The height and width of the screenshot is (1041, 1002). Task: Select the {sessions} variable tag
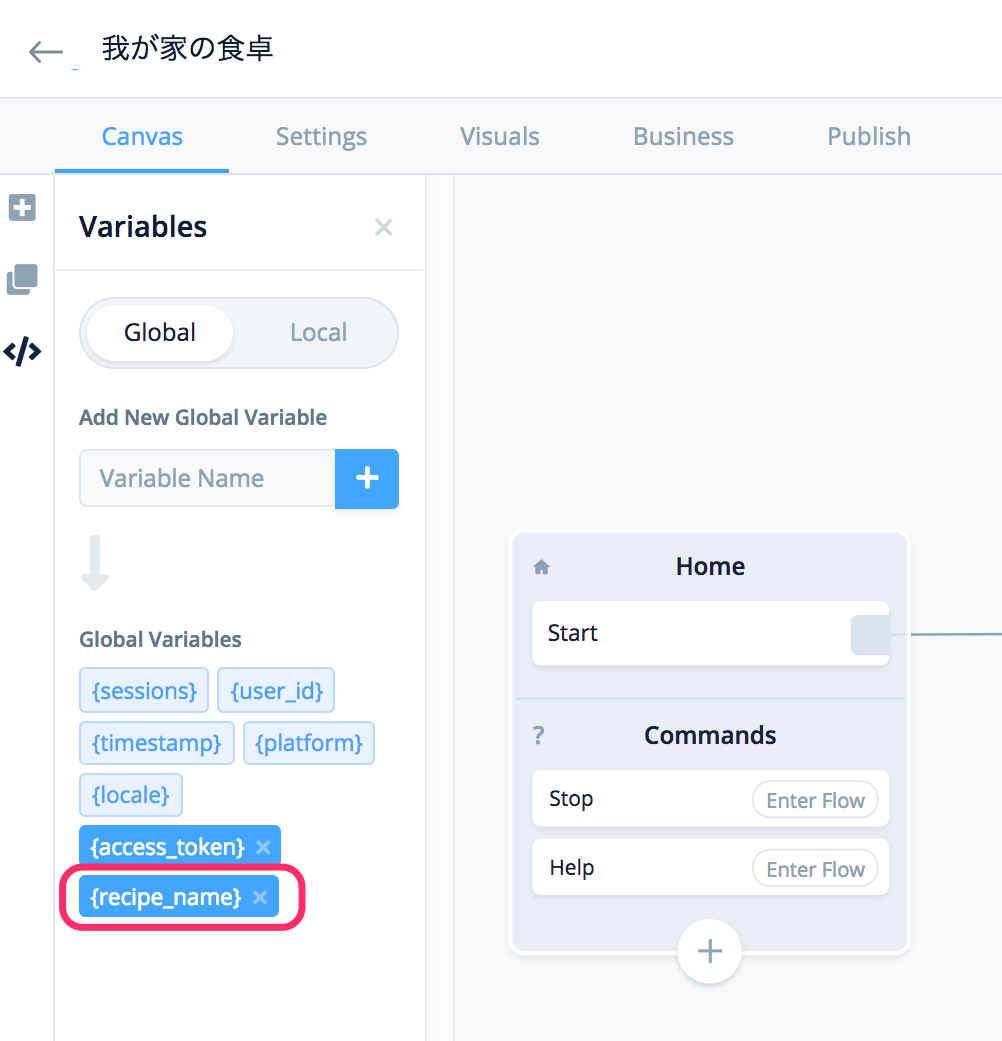(144, 691)
